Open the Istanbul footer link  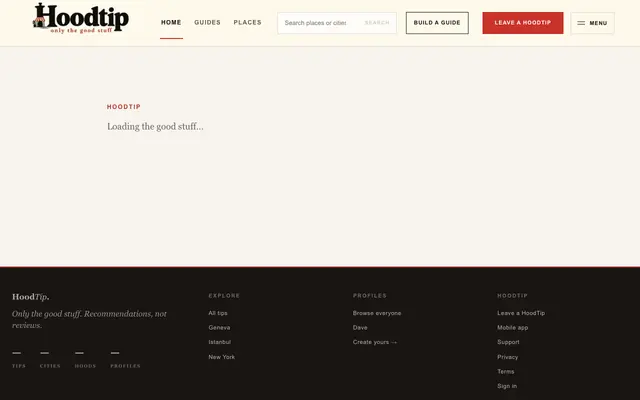(220, 342)
